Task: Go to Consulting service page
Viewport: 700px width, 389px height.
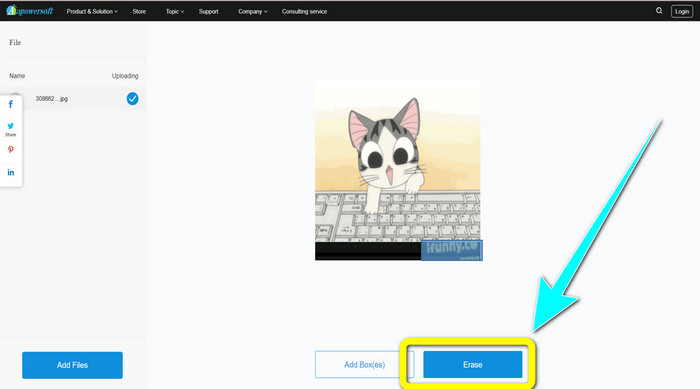Action: tap(304, 12)
